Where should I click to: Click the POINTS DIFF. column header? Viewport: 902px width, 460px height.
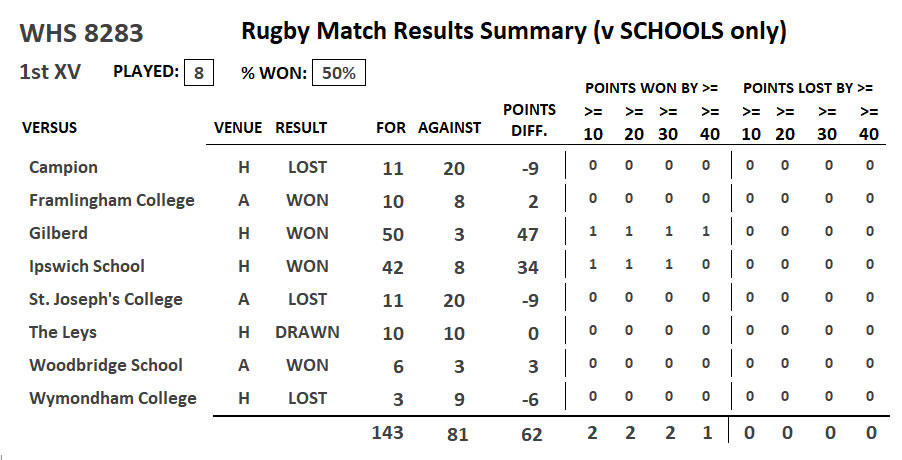(x=529, y=119)
